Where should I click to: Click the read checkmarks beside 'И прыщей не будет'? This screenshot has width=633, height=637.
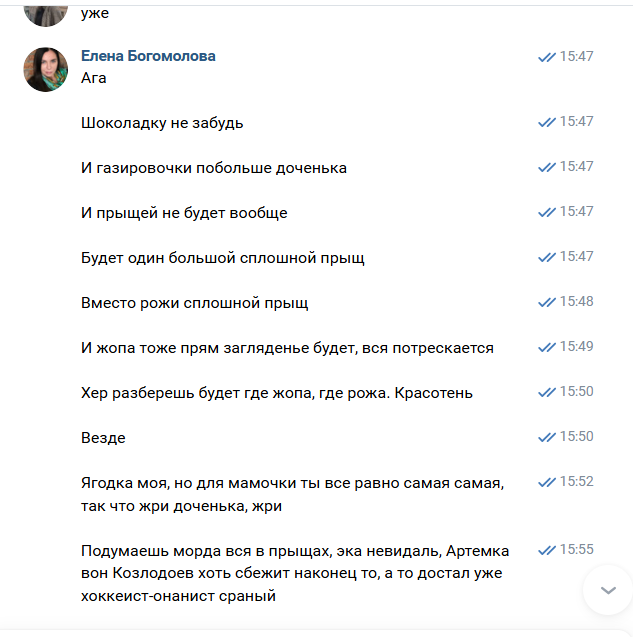coord(547,212)
